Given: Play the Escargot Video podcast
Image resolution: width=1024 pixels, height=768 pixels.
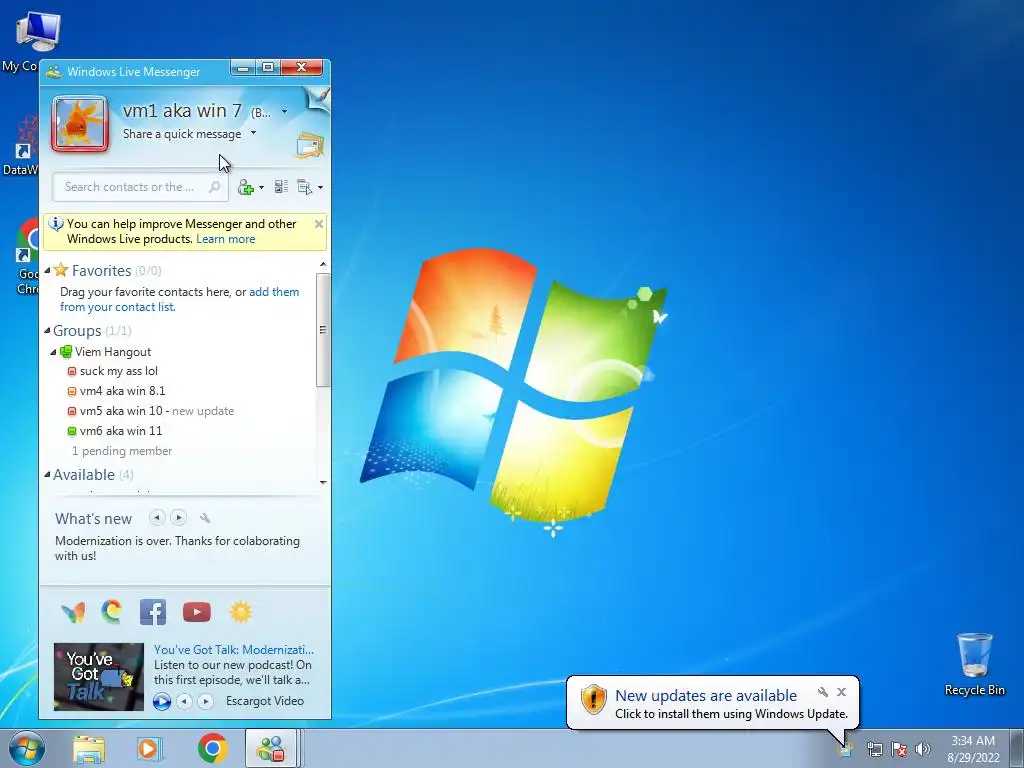Looking at the screenshot, I should click(162, 701).
